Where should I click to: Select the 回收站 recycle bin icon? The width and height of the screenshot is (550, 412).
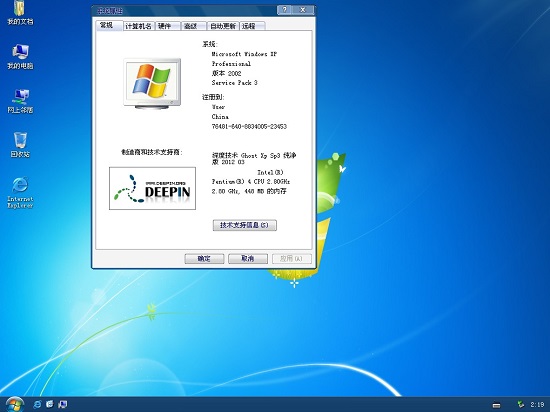20,145
